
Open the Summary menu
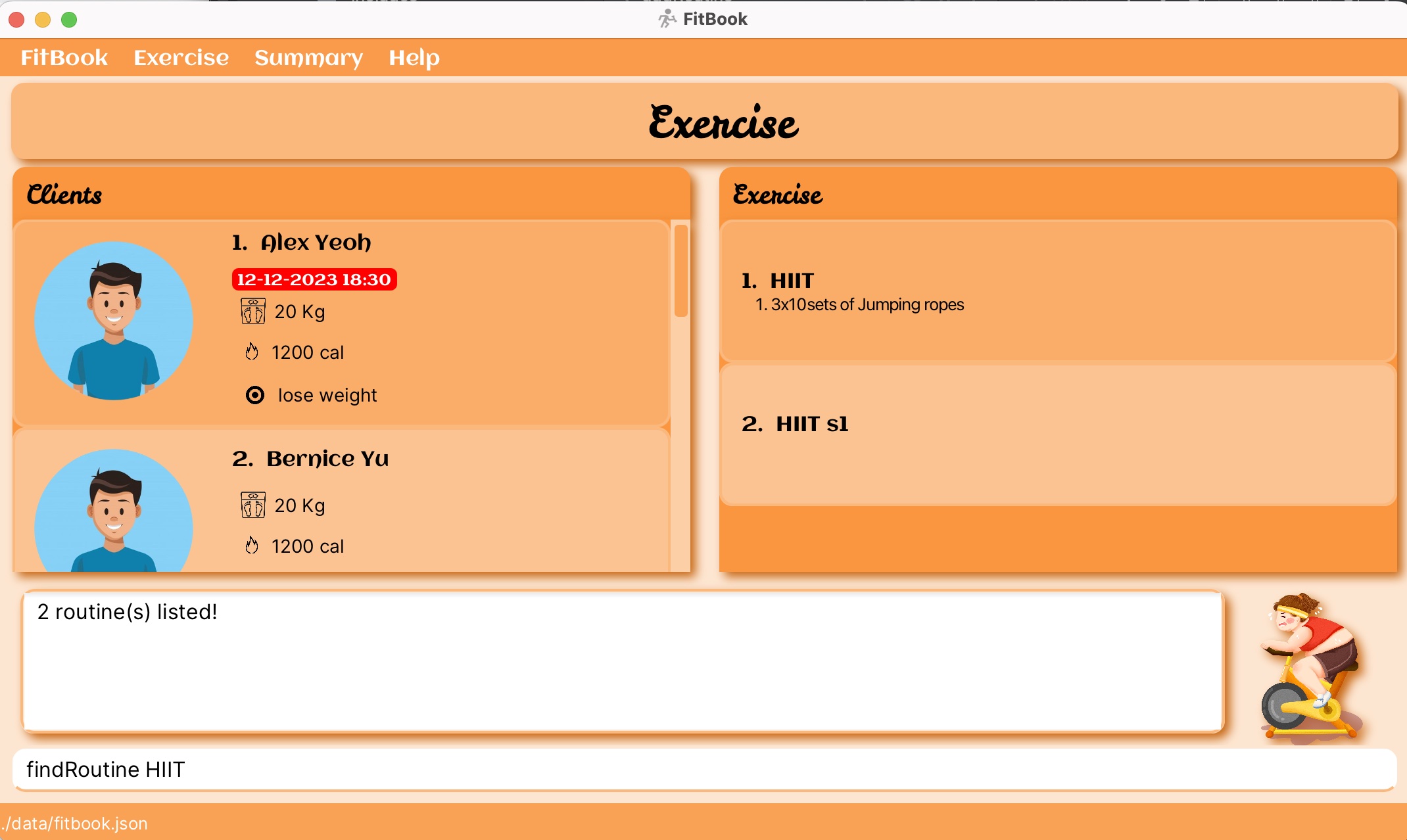(x=308, y=58)
